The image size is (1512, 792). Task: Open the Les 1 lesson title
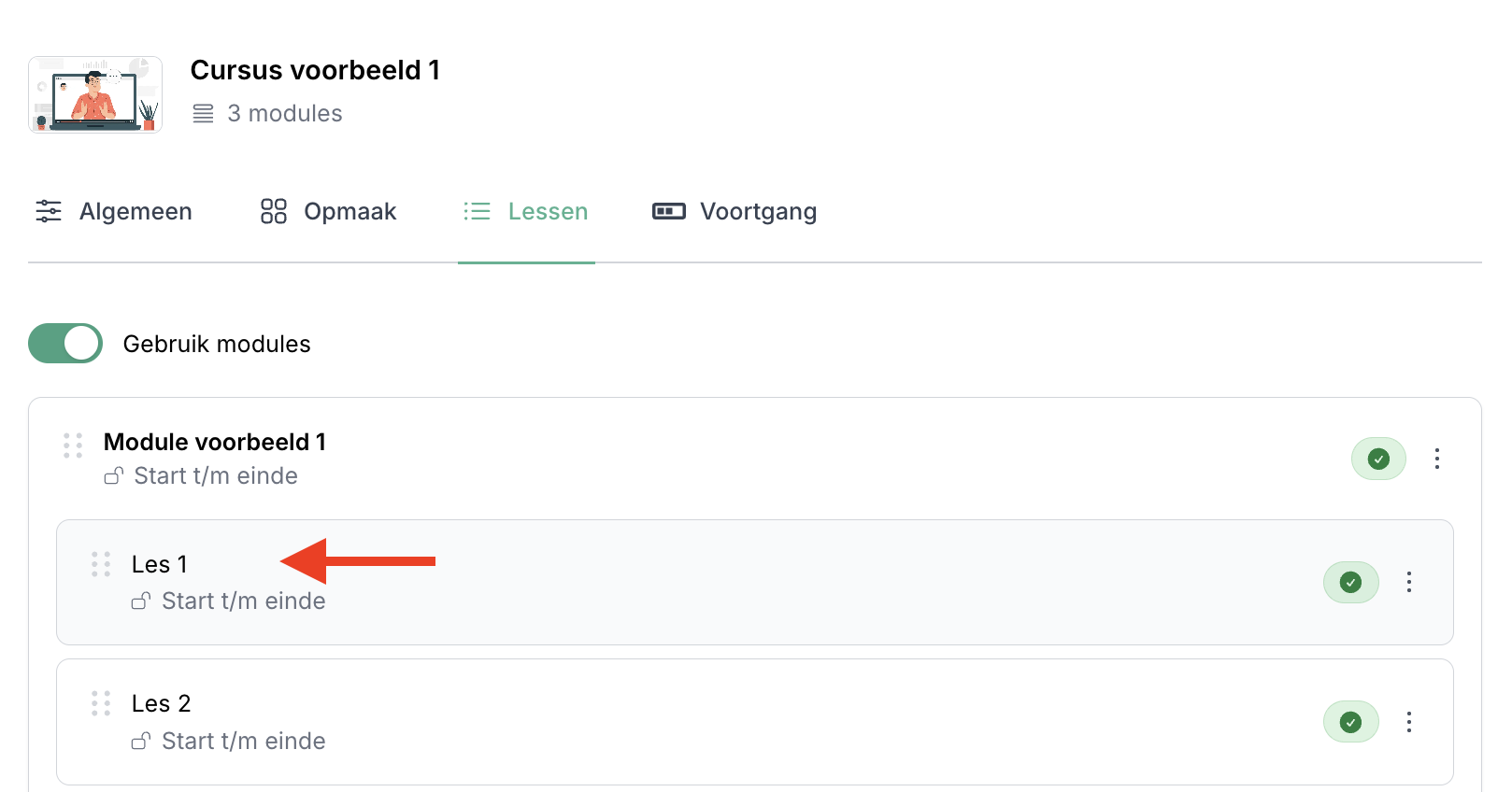coord(160,565)
